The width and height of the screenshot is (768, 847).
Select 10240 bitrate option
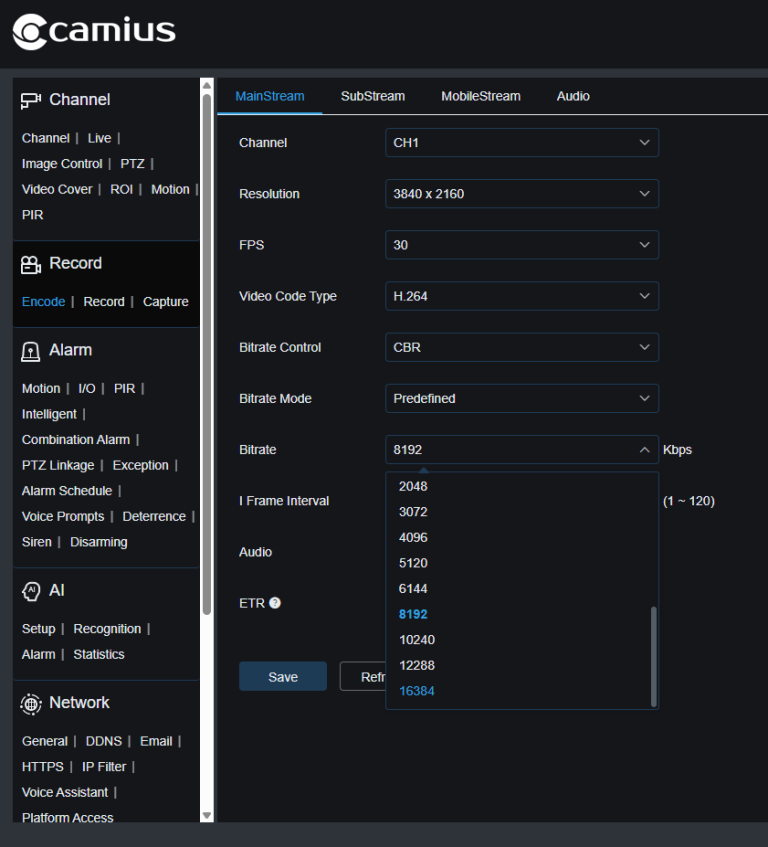tap(417, 640)
